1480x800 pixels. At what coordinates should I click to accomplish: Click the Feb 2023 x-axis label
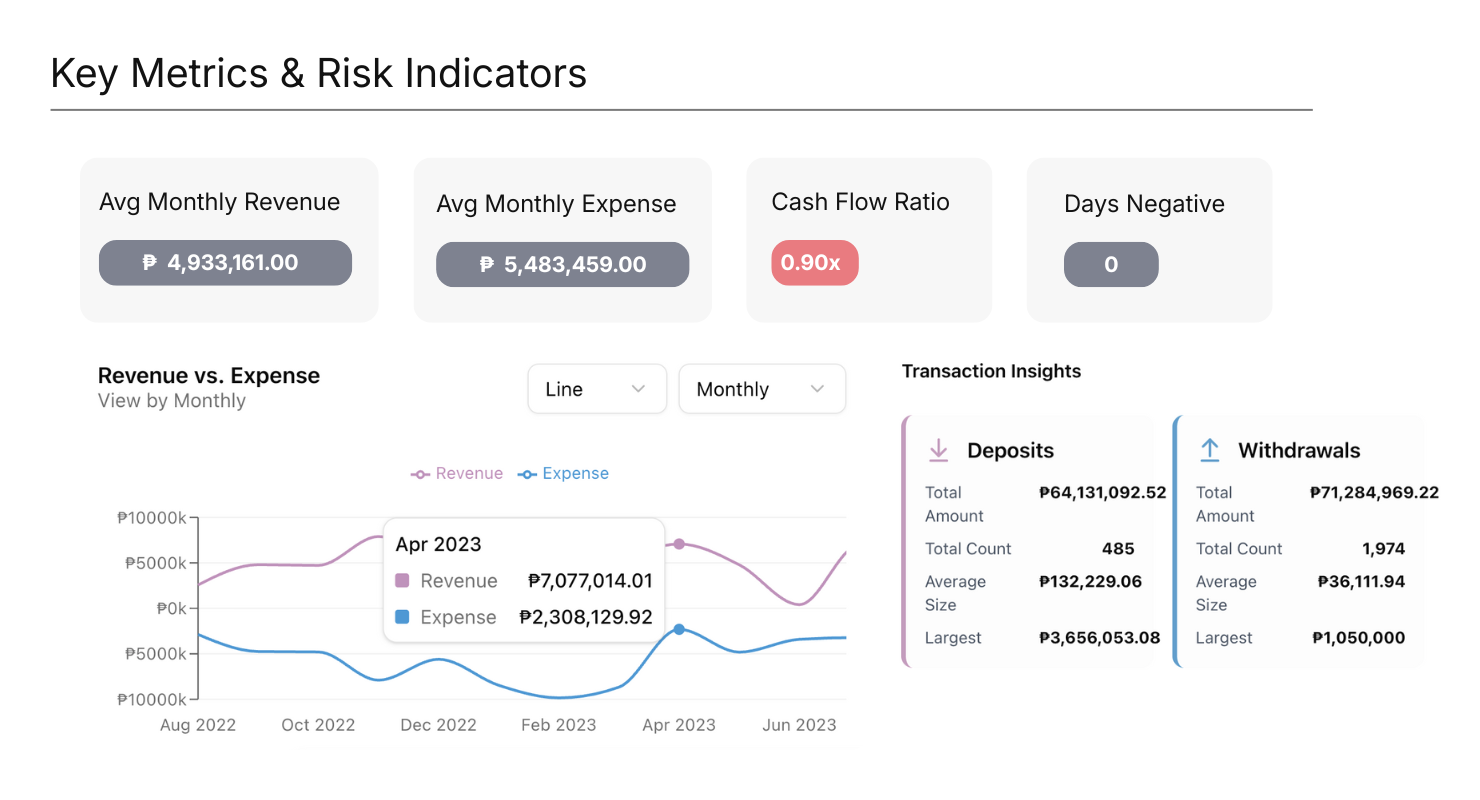click(x=558, y=725)
